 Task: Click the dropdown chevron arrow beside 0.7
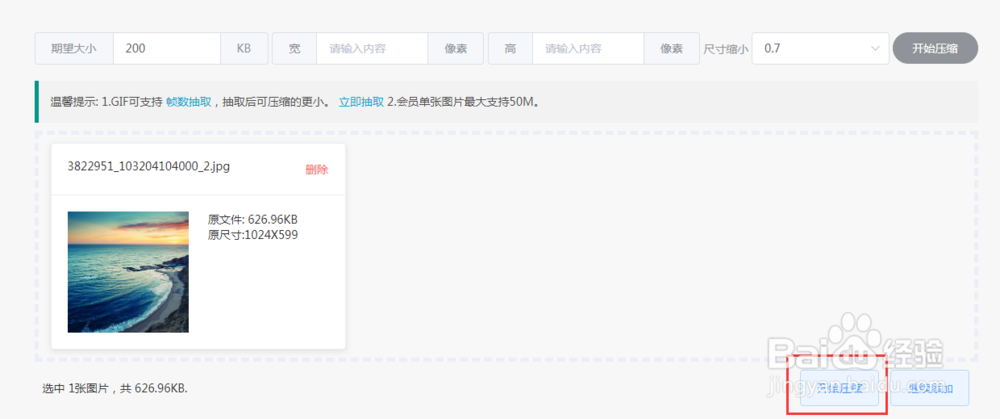pos(874,48)
